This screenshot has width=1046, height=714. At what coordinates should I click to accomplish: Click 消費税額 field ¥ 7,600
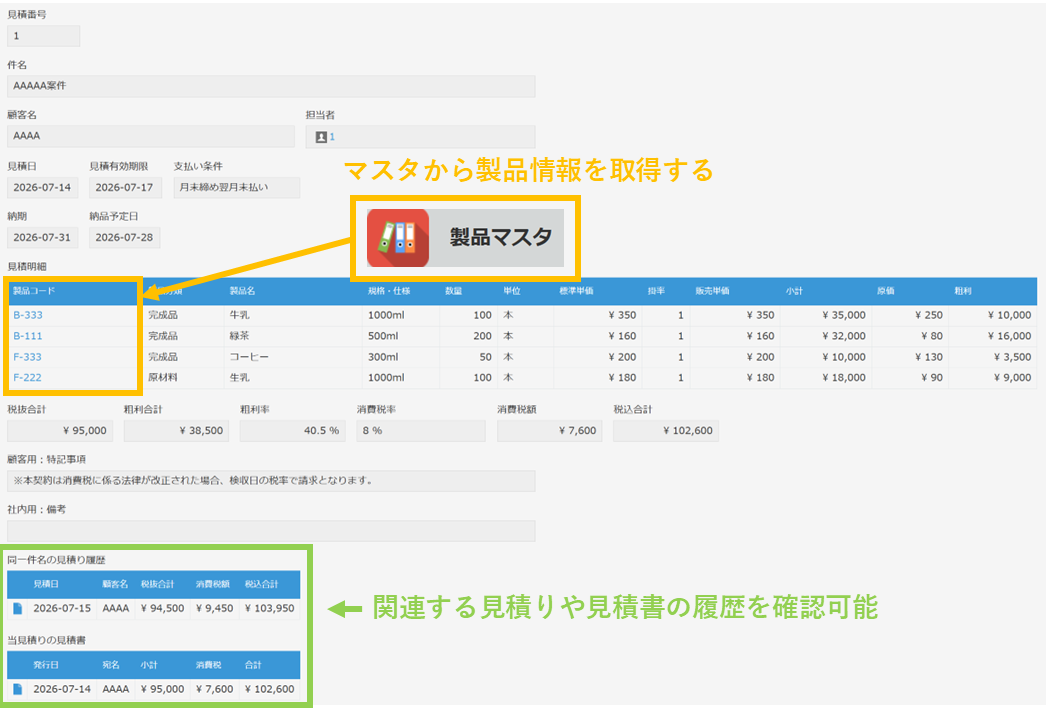click(550, 431)
